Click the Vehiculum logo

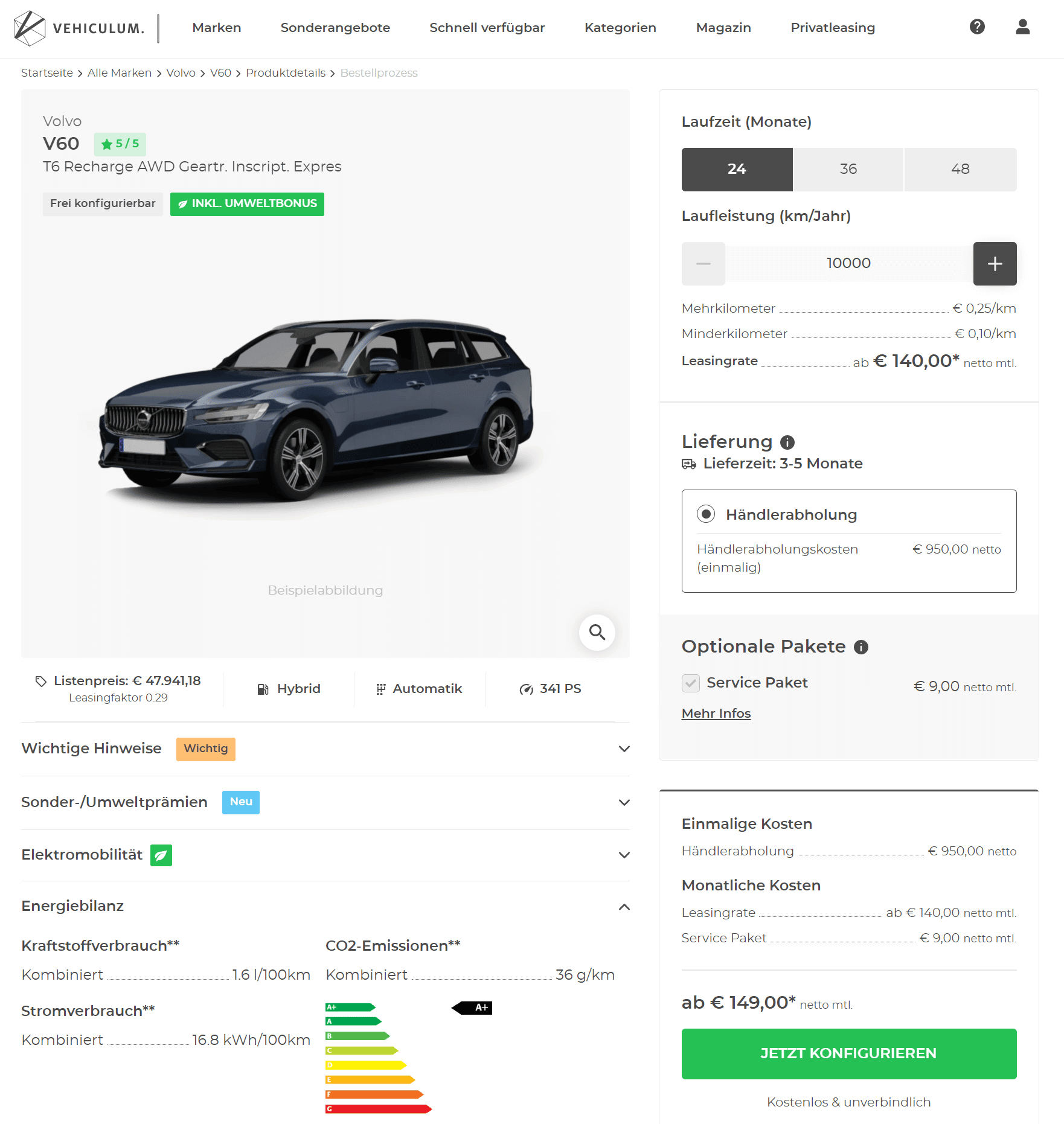click(79, 28)
